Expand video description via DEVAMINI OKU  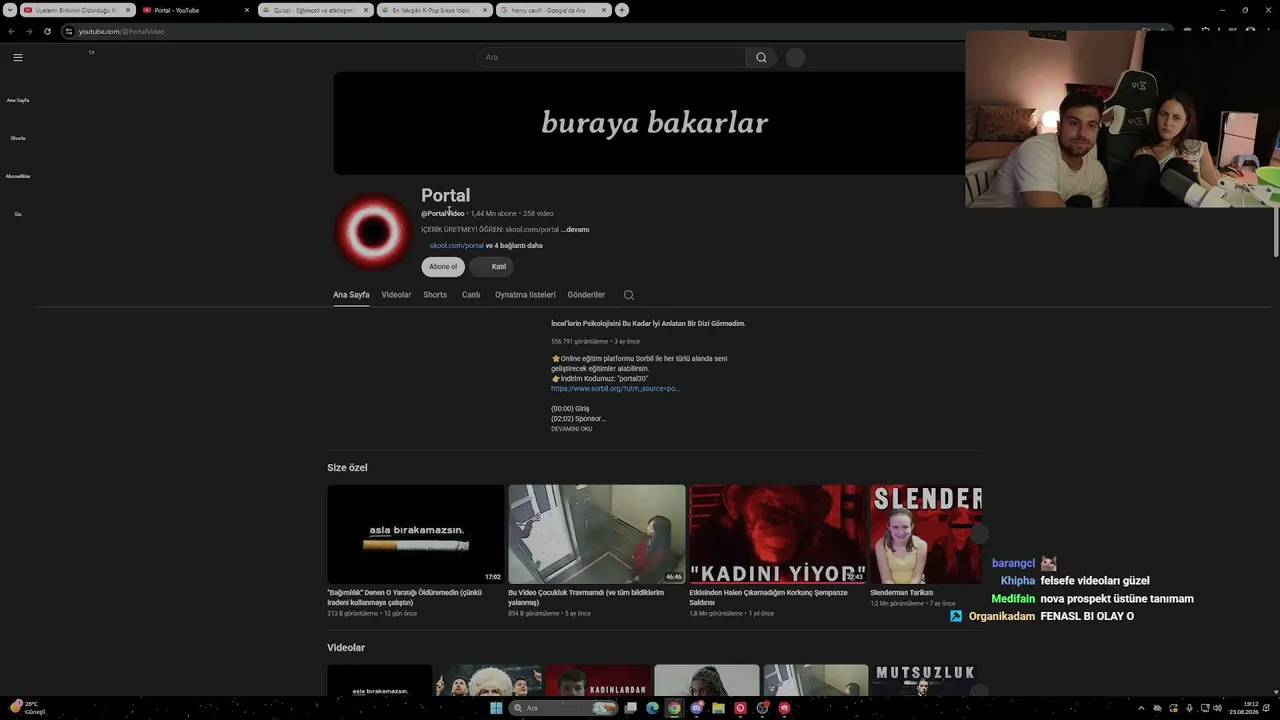pyautogui.click(x=572, y=429)
